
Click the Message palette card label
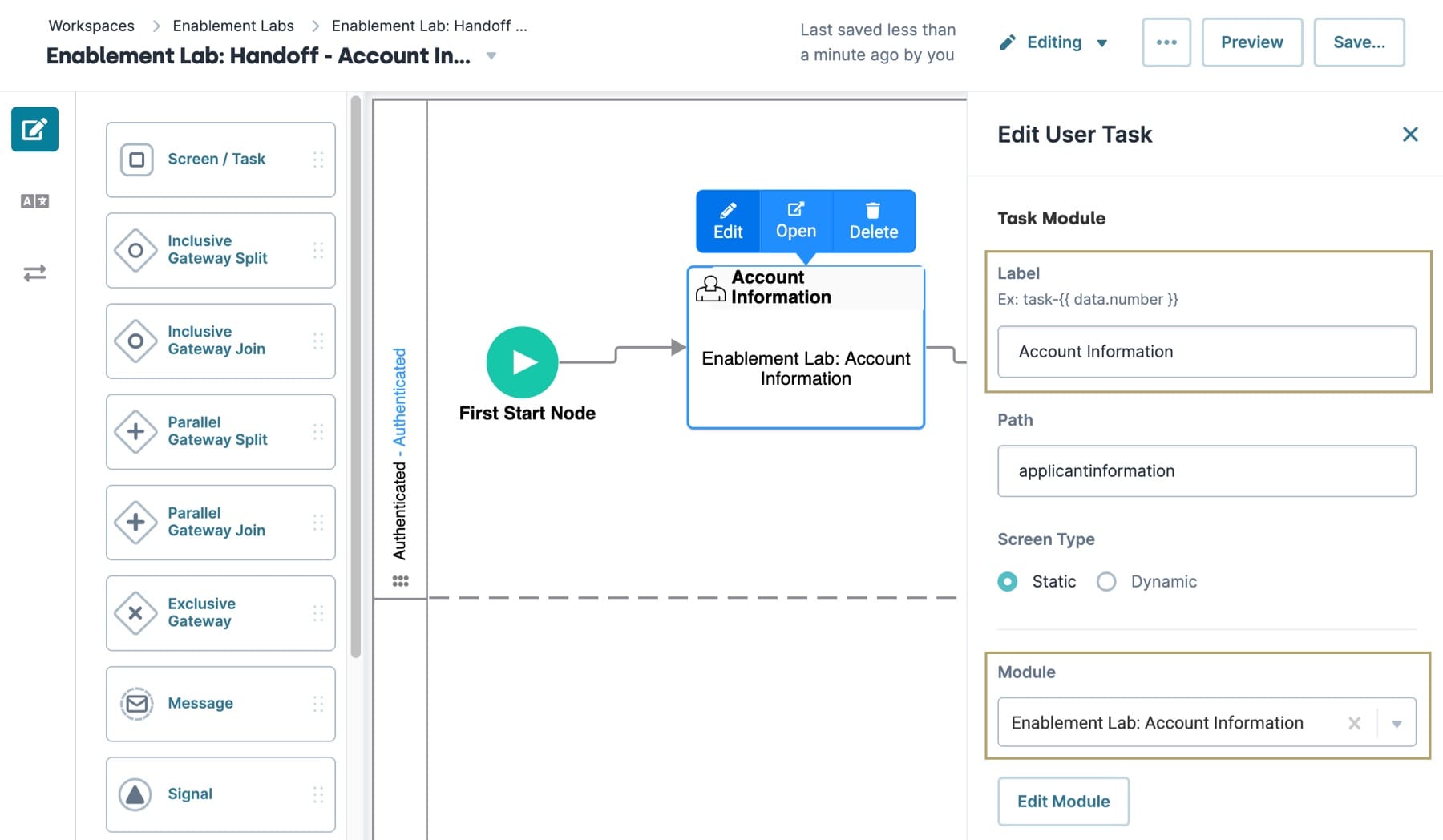click(x=200, y=704)
